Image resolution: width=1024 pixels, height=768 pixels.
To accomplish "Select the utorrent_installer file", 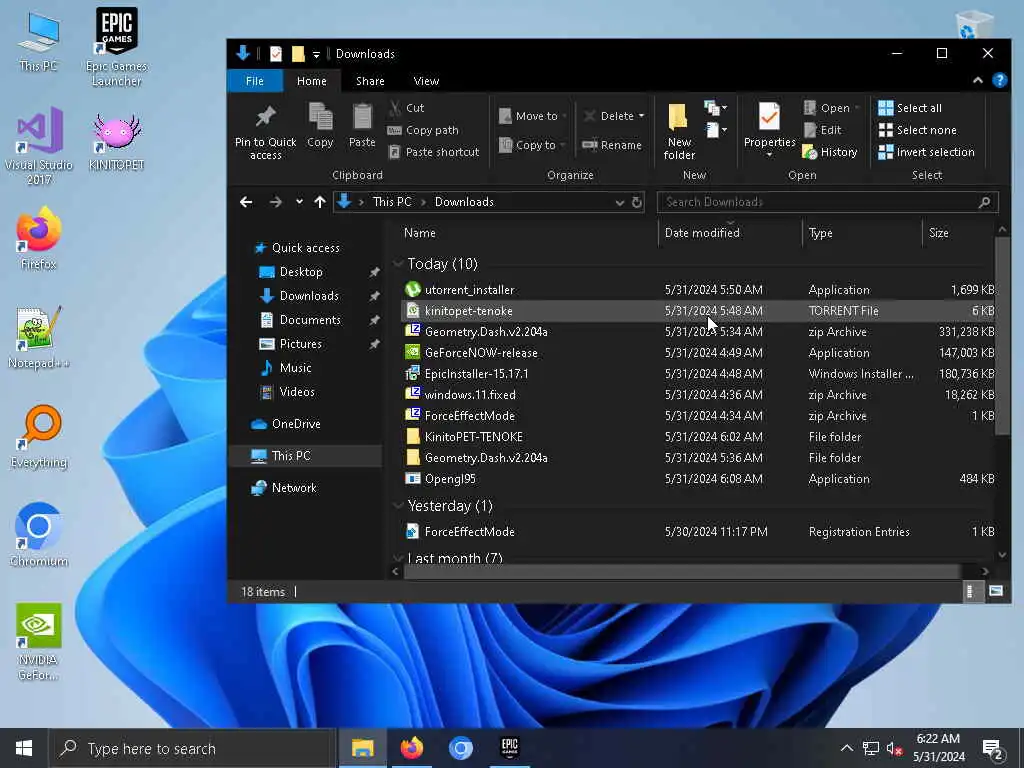I will [697, 290].
